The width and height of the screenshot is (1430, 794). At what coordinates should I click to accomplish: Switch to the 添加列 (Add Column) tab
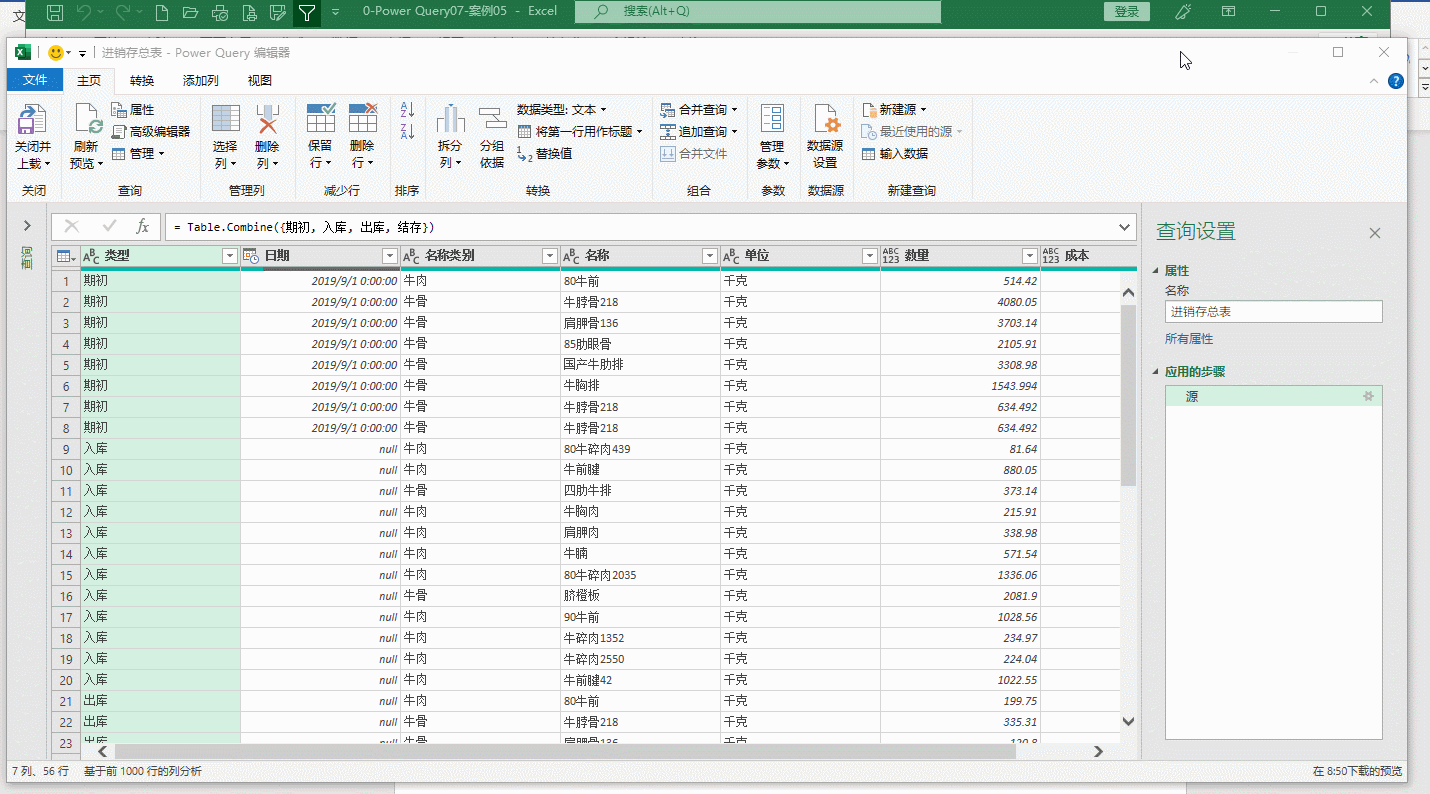click(201, 80)
